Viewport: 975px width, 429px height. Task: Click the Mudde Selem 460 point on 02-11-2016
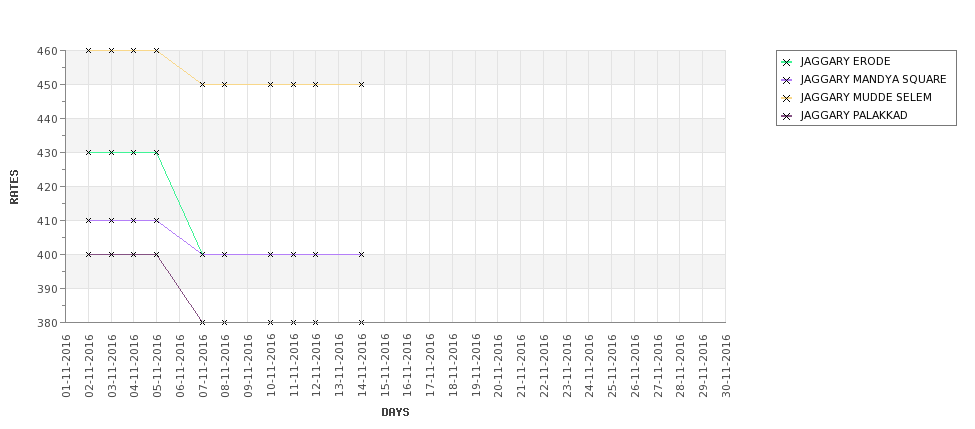88,50
